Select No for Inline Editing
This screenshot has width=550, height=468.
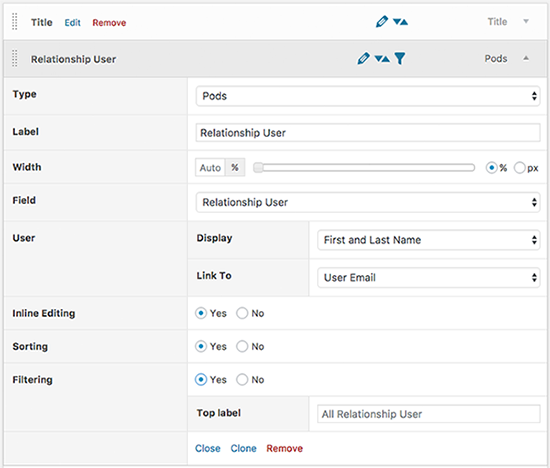pos(242,313)
